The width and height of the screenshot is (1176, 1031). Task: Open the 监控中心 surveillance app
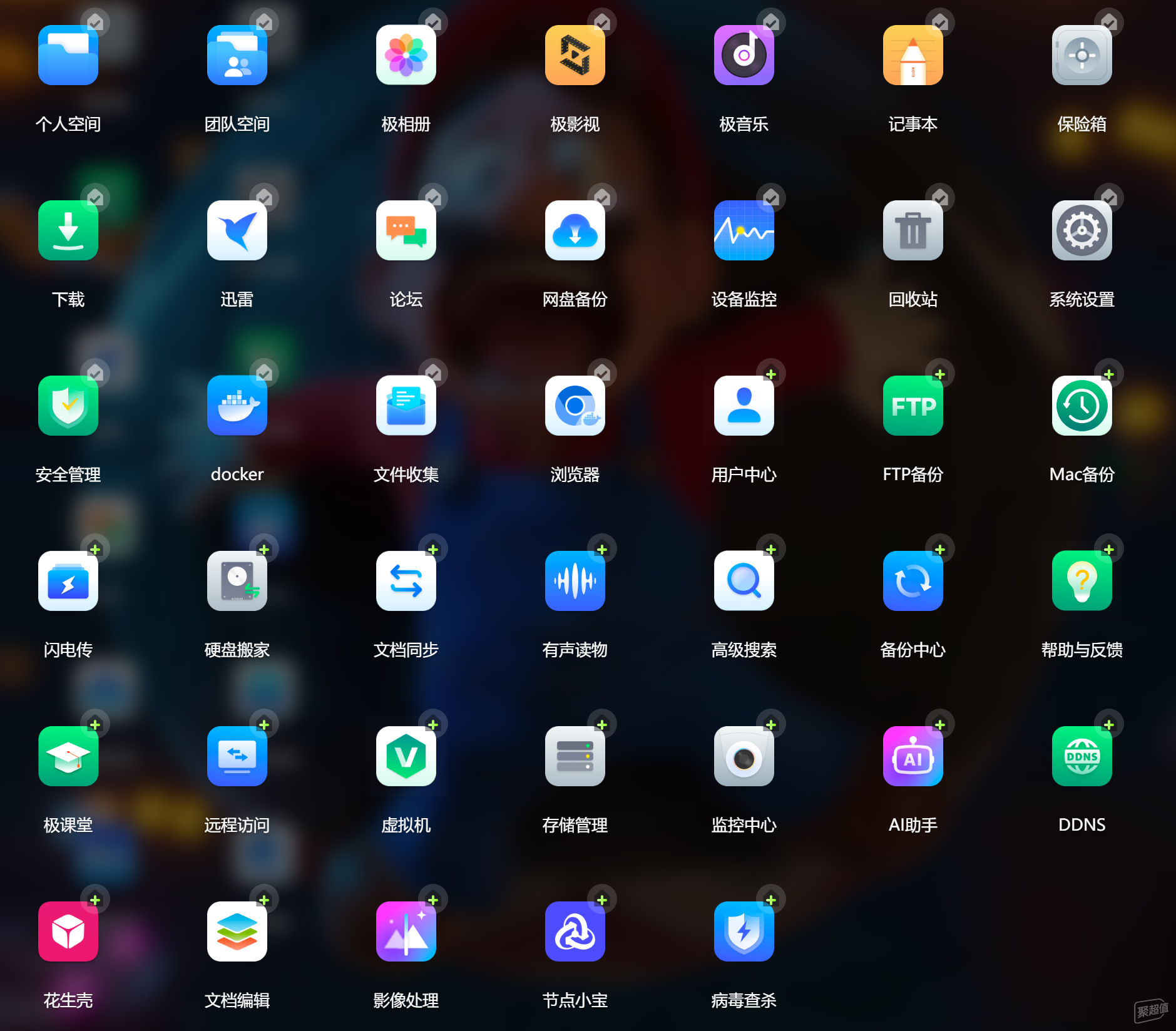coord(744,756)
